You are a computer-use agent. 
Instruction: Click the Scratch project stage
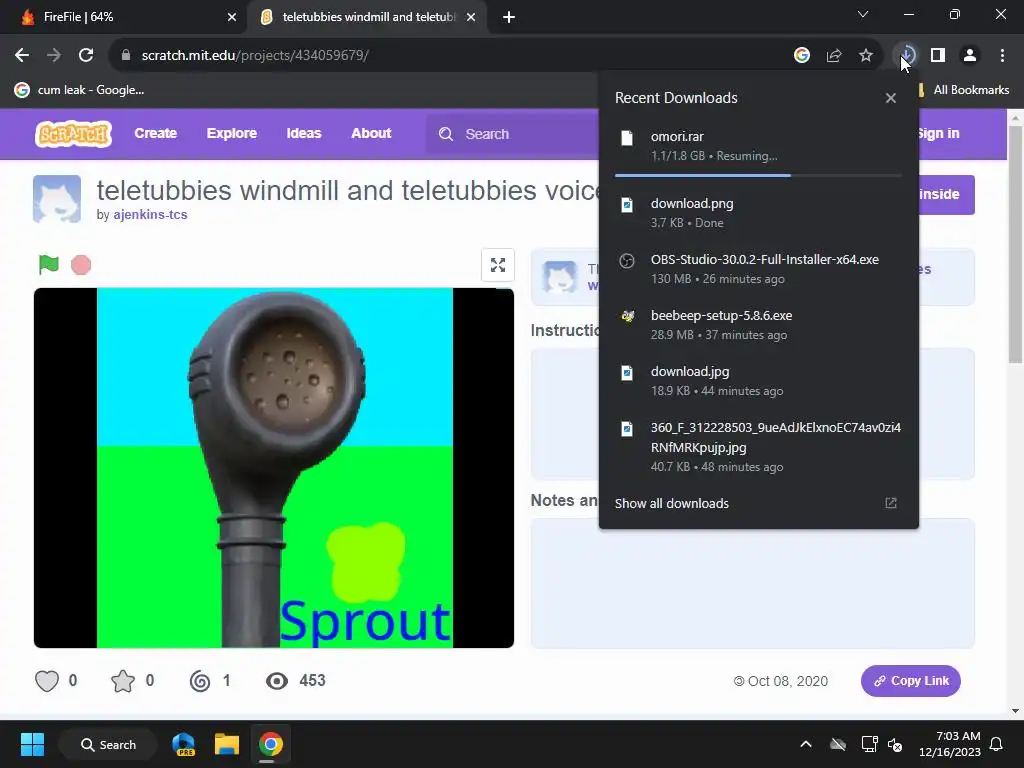274,468
